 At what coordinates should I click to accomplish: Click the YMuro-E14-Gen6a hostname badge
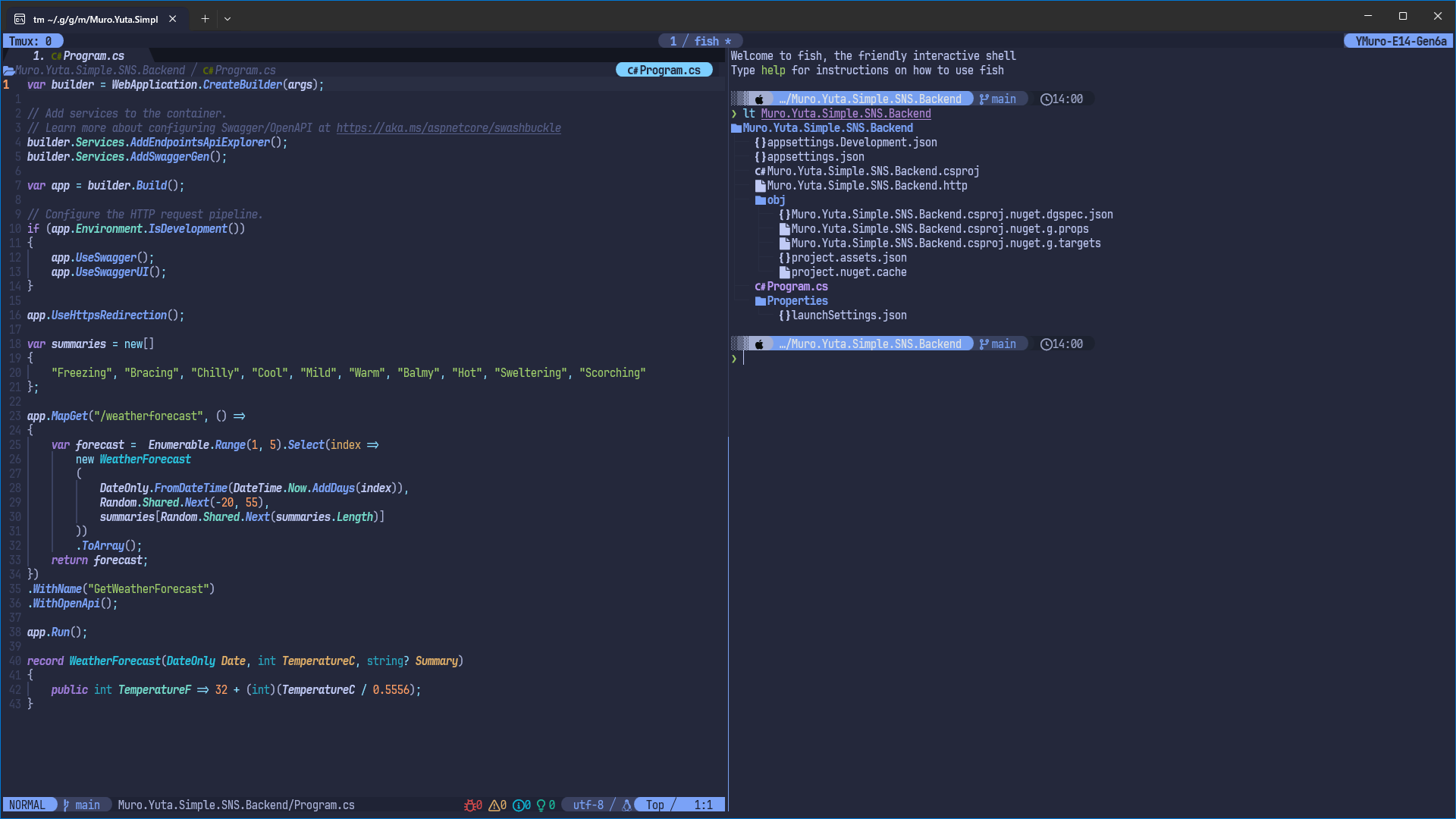[x=1400, y=41]
